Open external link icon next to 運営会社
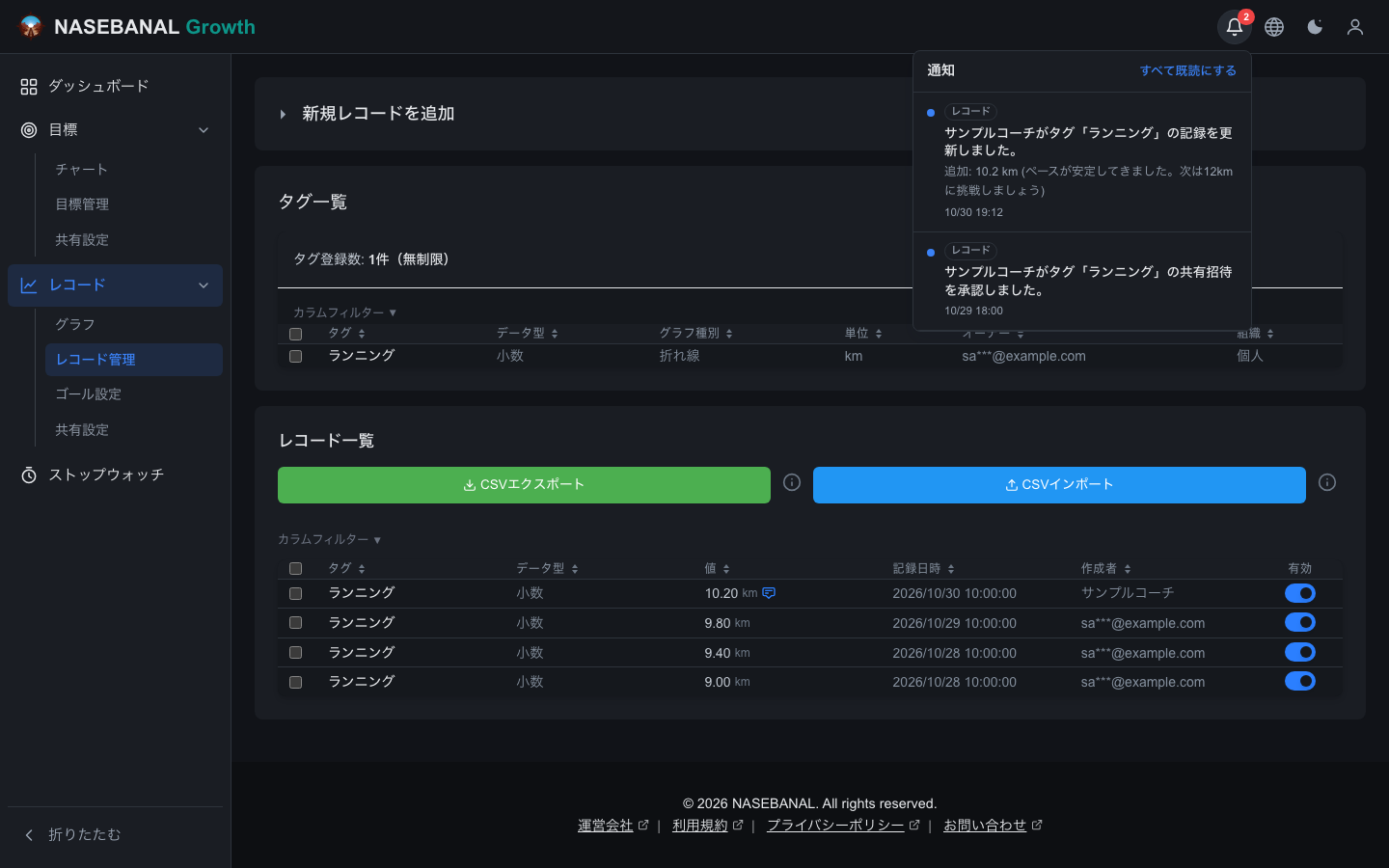The image size is (1389, 868). tap(643, 826)
